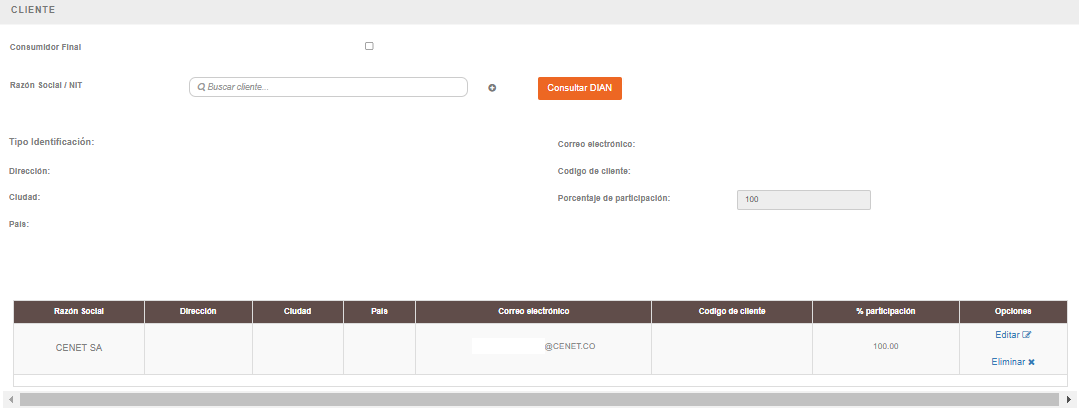The width and height of the screenshot is (1079, 418).
Task: Tick the Consumidor Final checkbox
Action: (369, 46)
